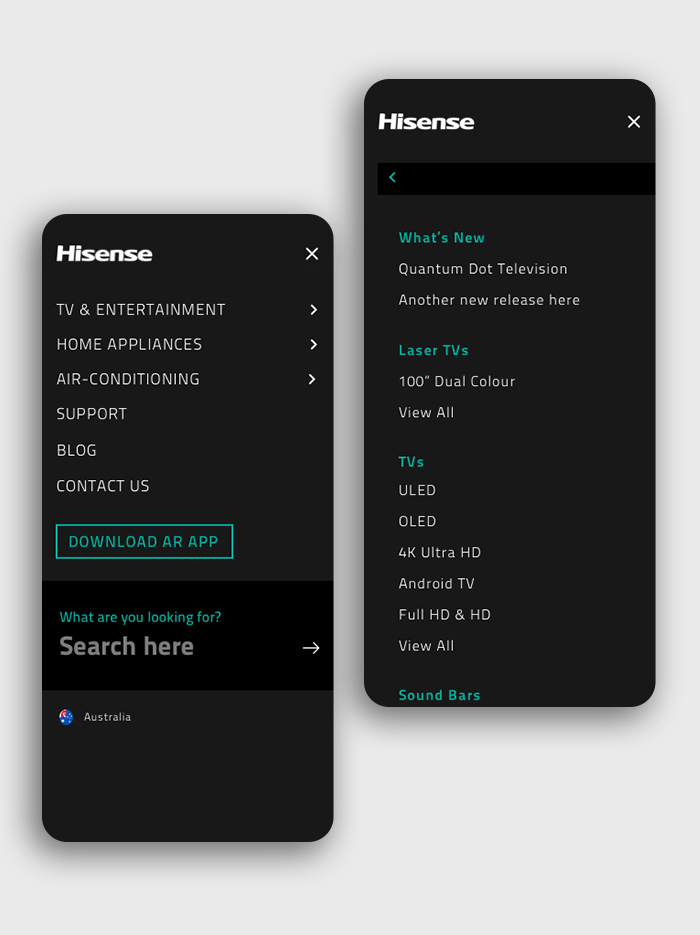Expand TV & Entertainment submenu chevron
This screenshot has width=700, height=935.
[x=313, y=310]
